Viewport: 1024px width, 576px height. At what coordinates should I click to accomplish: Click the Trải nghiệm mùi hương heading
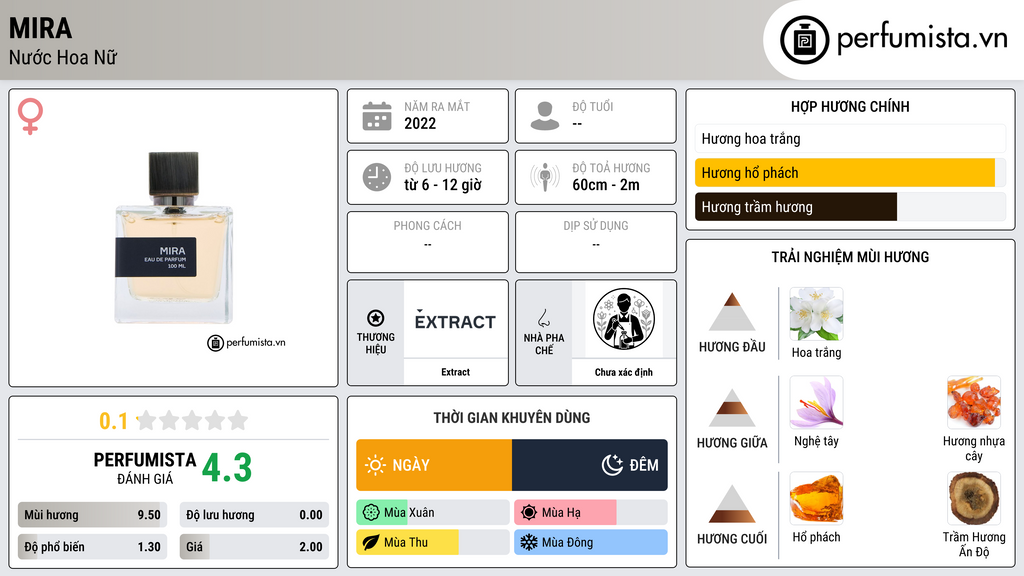click(x=850, y=257)
